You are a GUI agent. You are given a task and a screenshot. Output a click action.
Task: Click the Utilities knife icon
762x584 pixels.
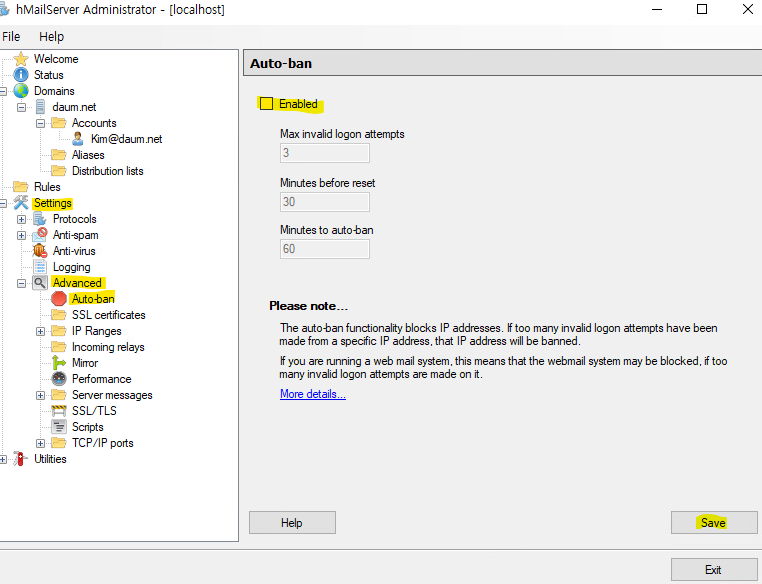[x=20, y=459]
